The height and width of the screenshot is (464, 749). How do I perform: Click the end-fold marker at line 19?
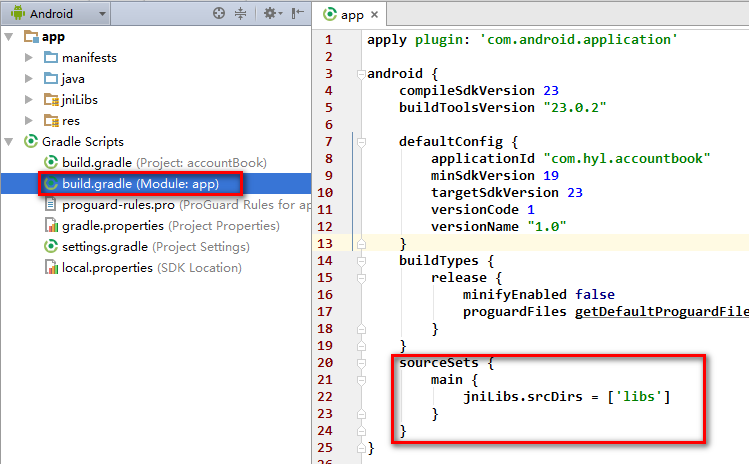pos(361,346)
